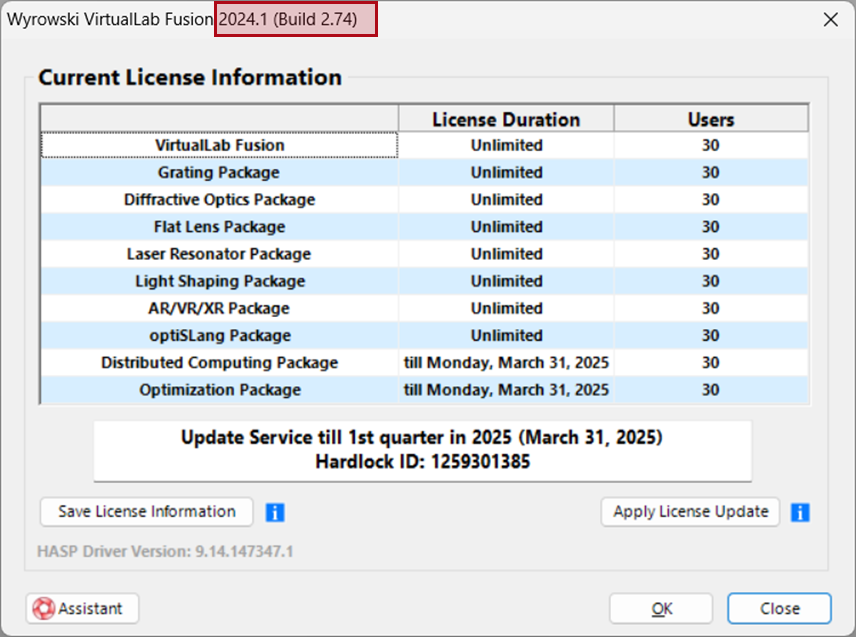The image size is (856, 637).
Task: Click user count 30 for AR/VR/XR Package
Action: pyautogui.click(x=711, y=308)
